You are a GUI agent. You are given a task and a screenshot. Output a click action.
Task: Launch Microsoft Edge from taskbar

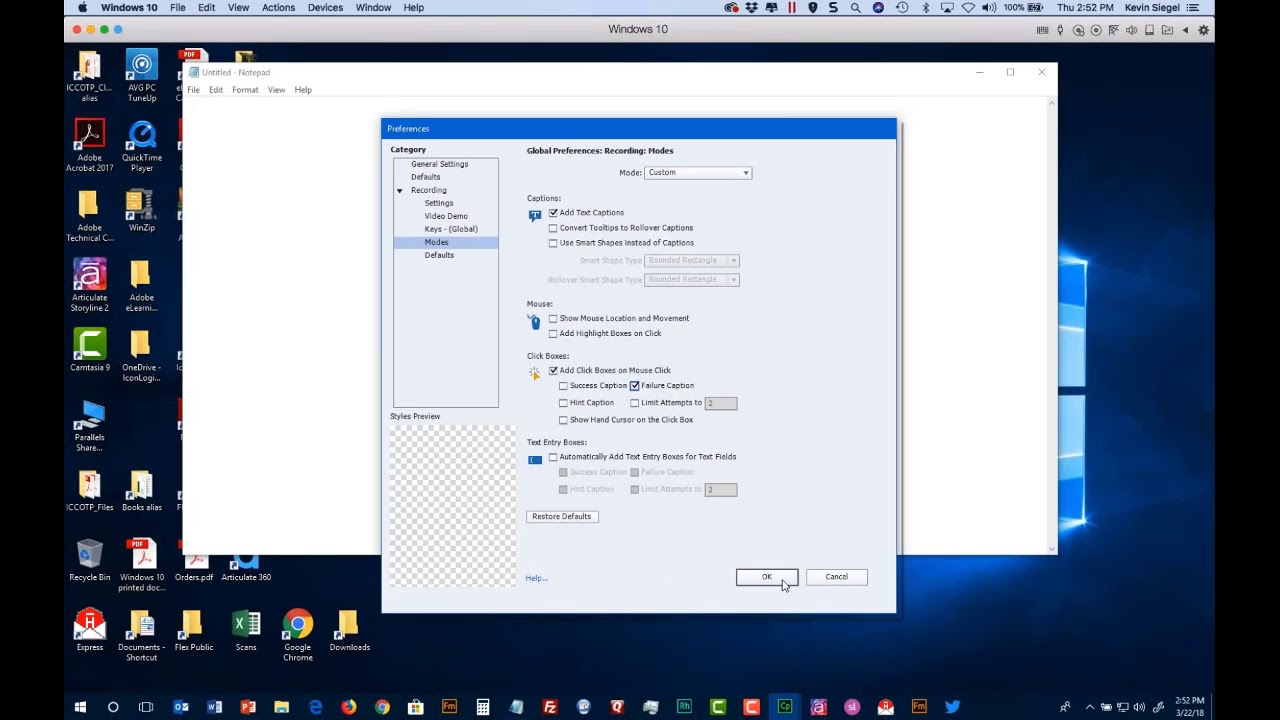315,707
